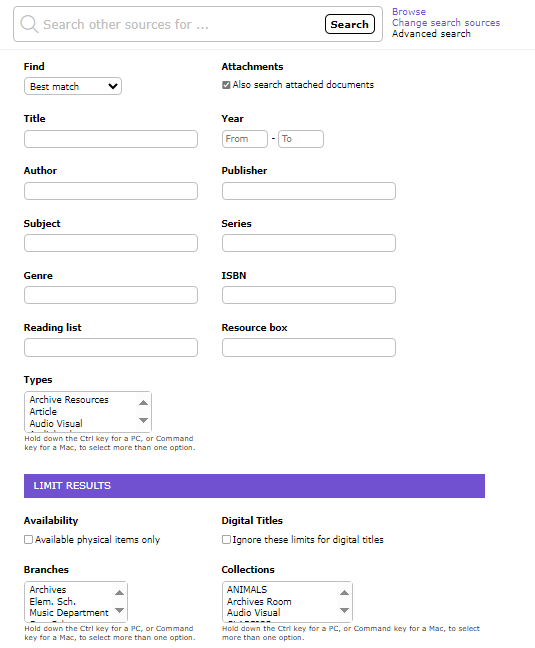
Task: Click the LIMIT RESULTS header bar
Action: coord(254,486)
